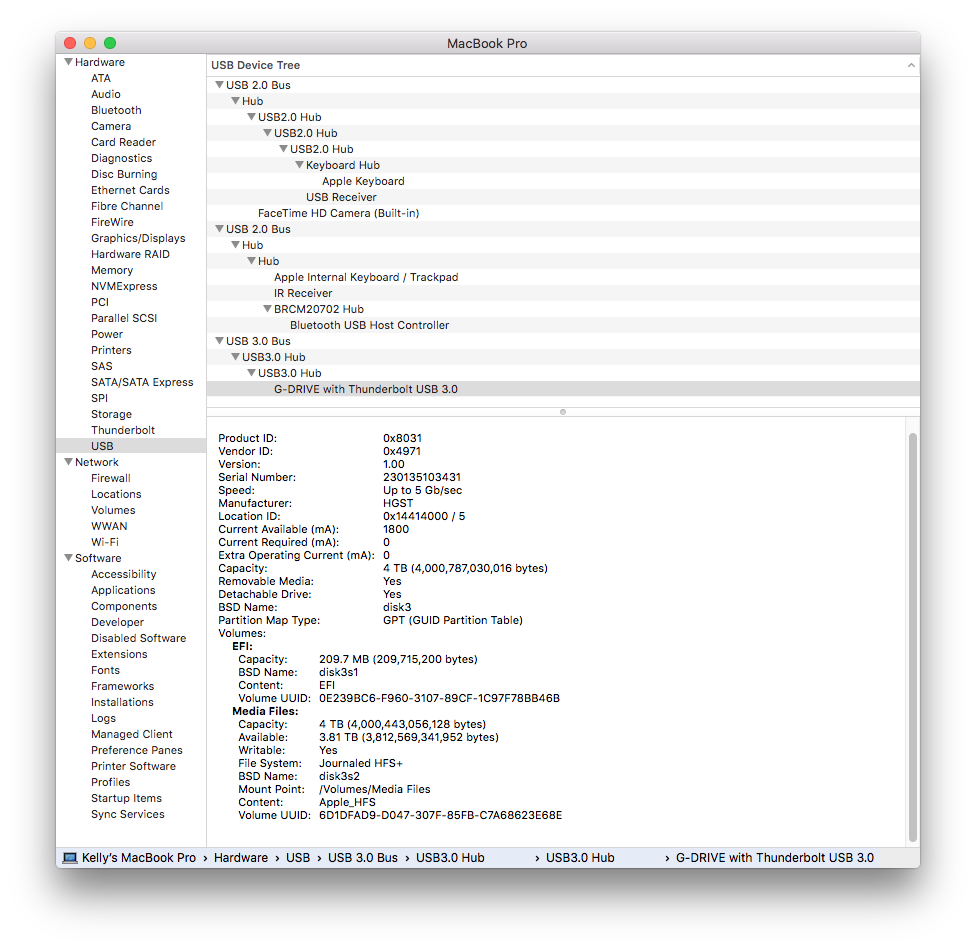Viewport: 976px width, 948px height.
Task: Select Fonts in the sidebar
Action: click(105, 670)
